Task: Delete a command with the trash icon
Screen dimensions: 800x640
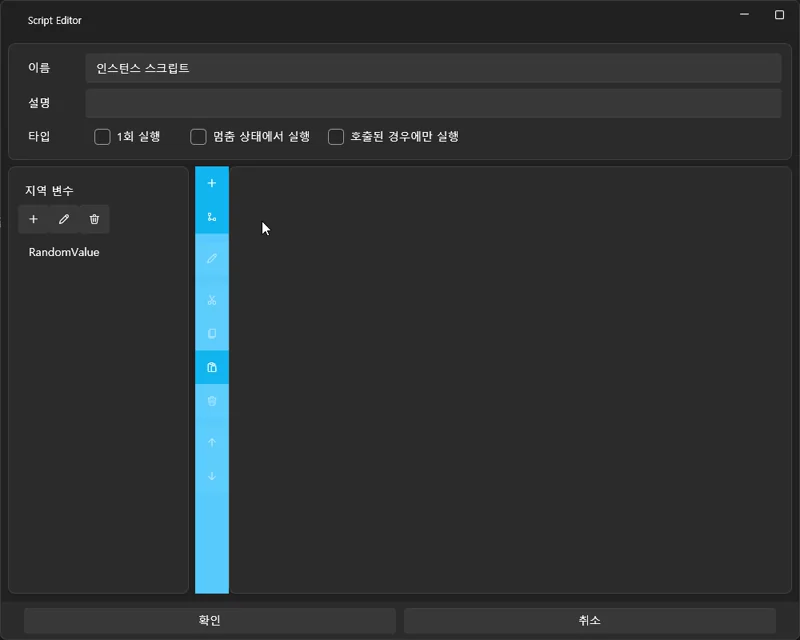Action: coord(211,402)
